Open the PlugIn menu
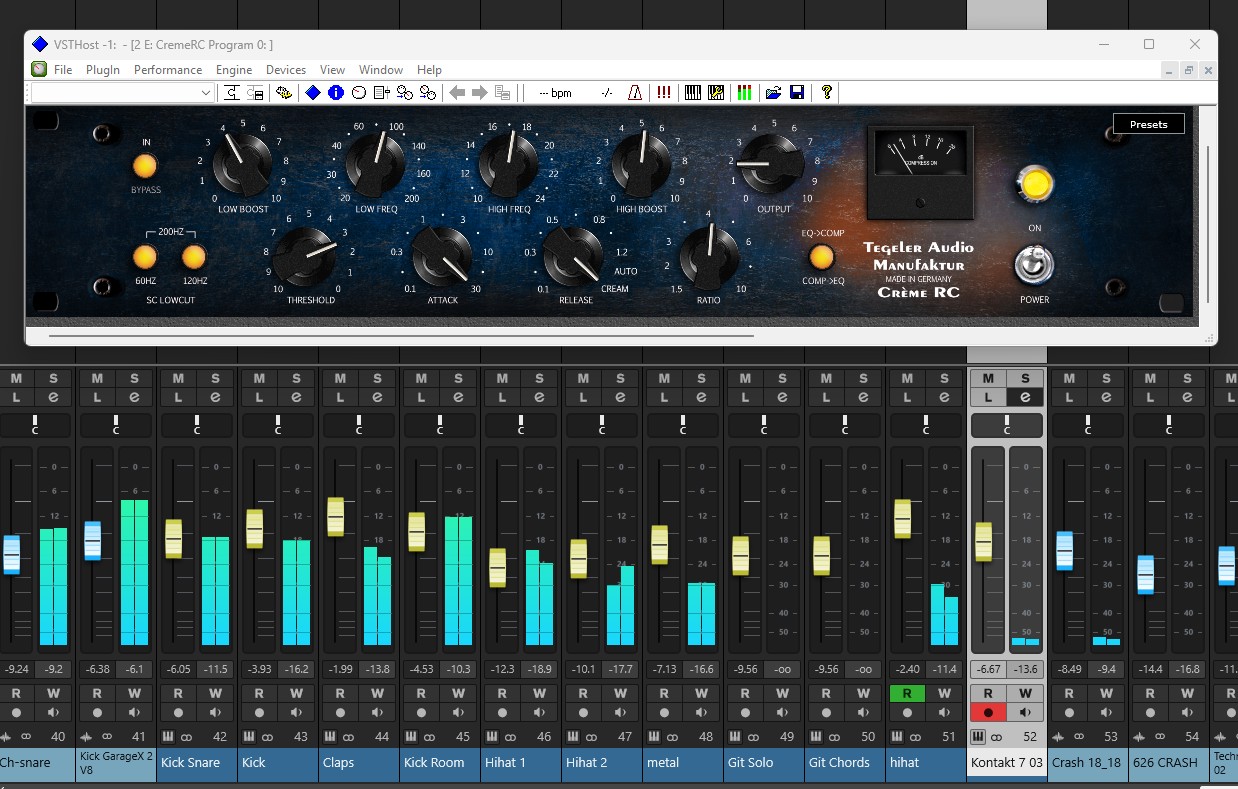Screen dimensions: 1238x789 coord(103,70)
